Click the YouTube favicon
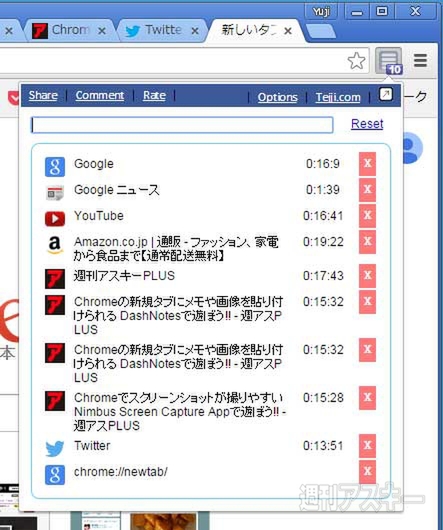 [55, 219]
